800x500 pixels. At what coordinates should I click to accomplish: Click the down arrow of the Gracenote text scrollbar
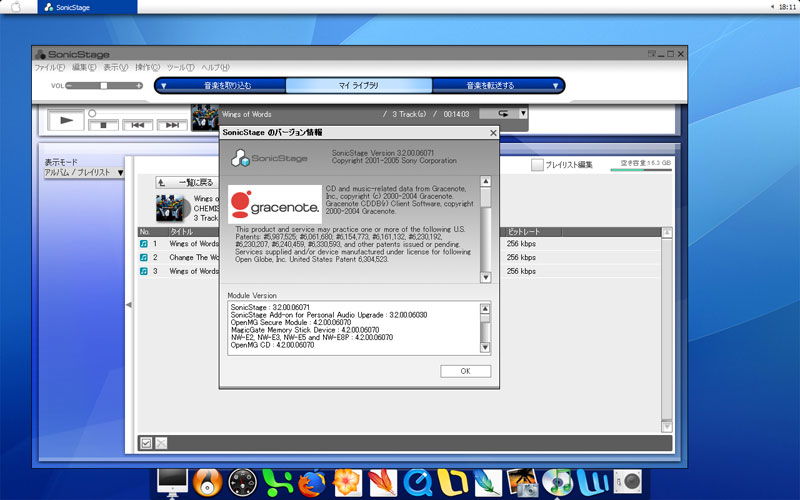[x=486, y=278]
